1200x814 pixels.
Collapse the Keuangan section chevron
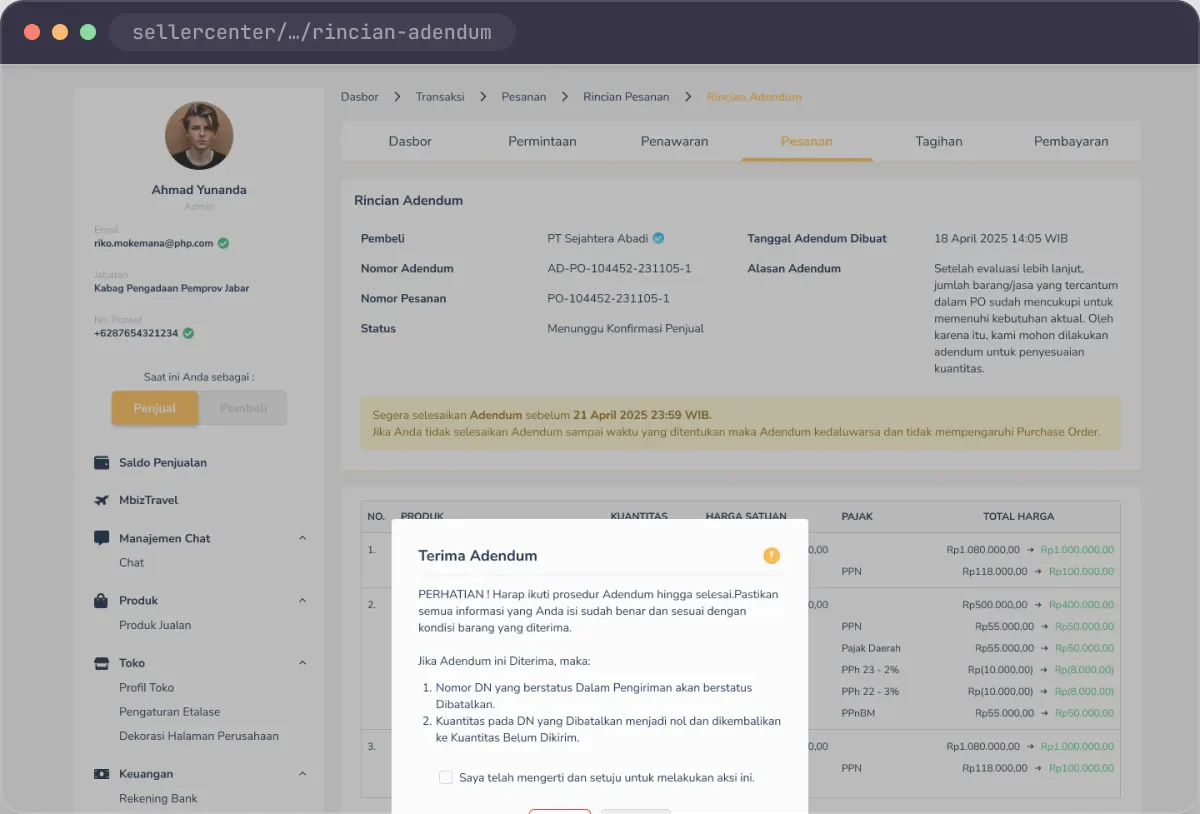(303, 774)
